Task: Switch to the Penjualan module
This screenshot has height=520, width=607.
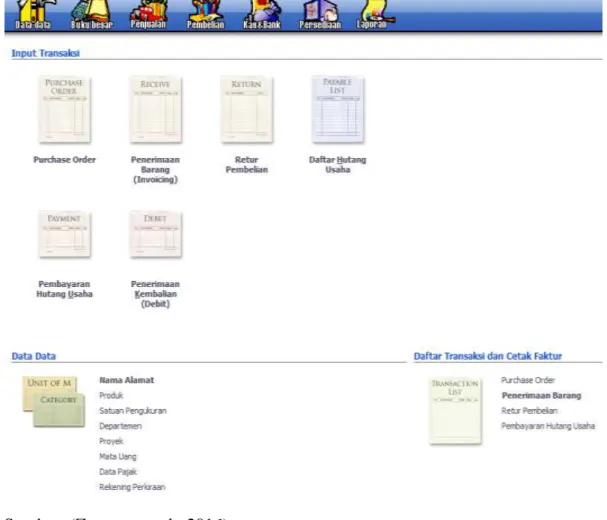Action: point(148,15)
